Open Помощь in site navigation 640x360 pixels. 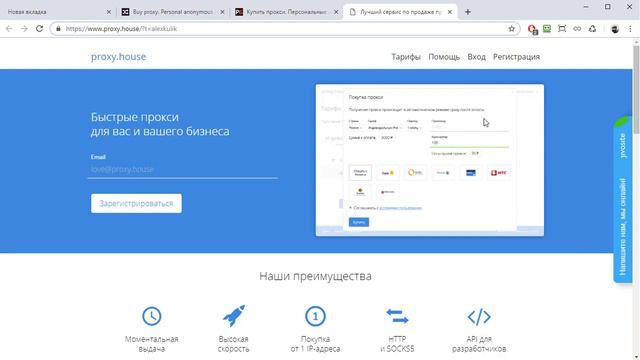pos(444,57)
